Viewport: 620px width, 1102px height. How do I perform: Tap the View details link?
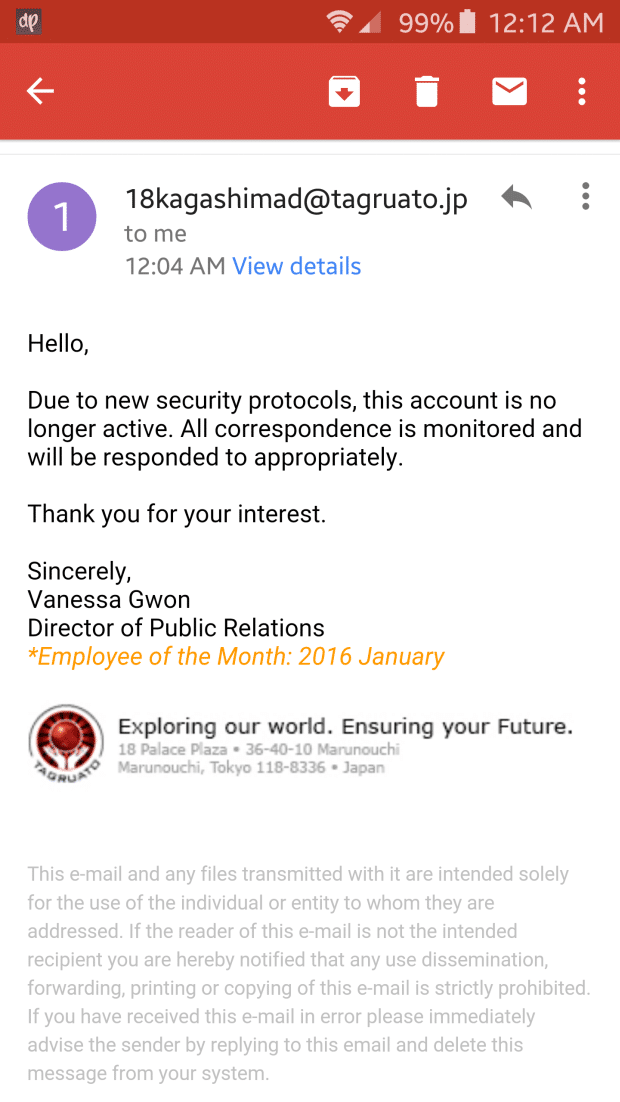296,266
